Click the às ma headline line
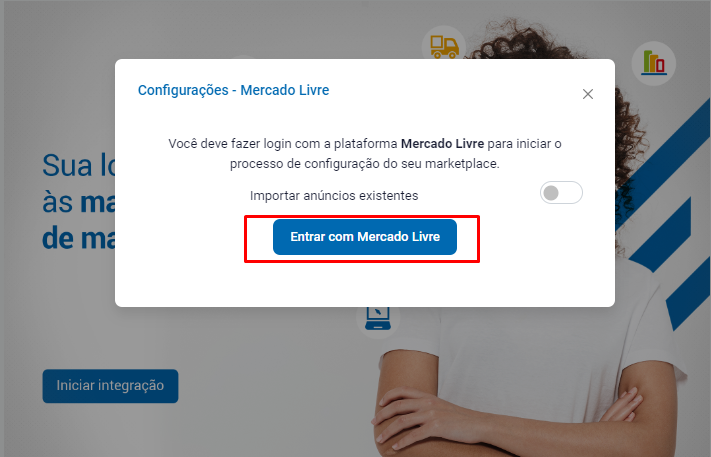 pos(78,202)
